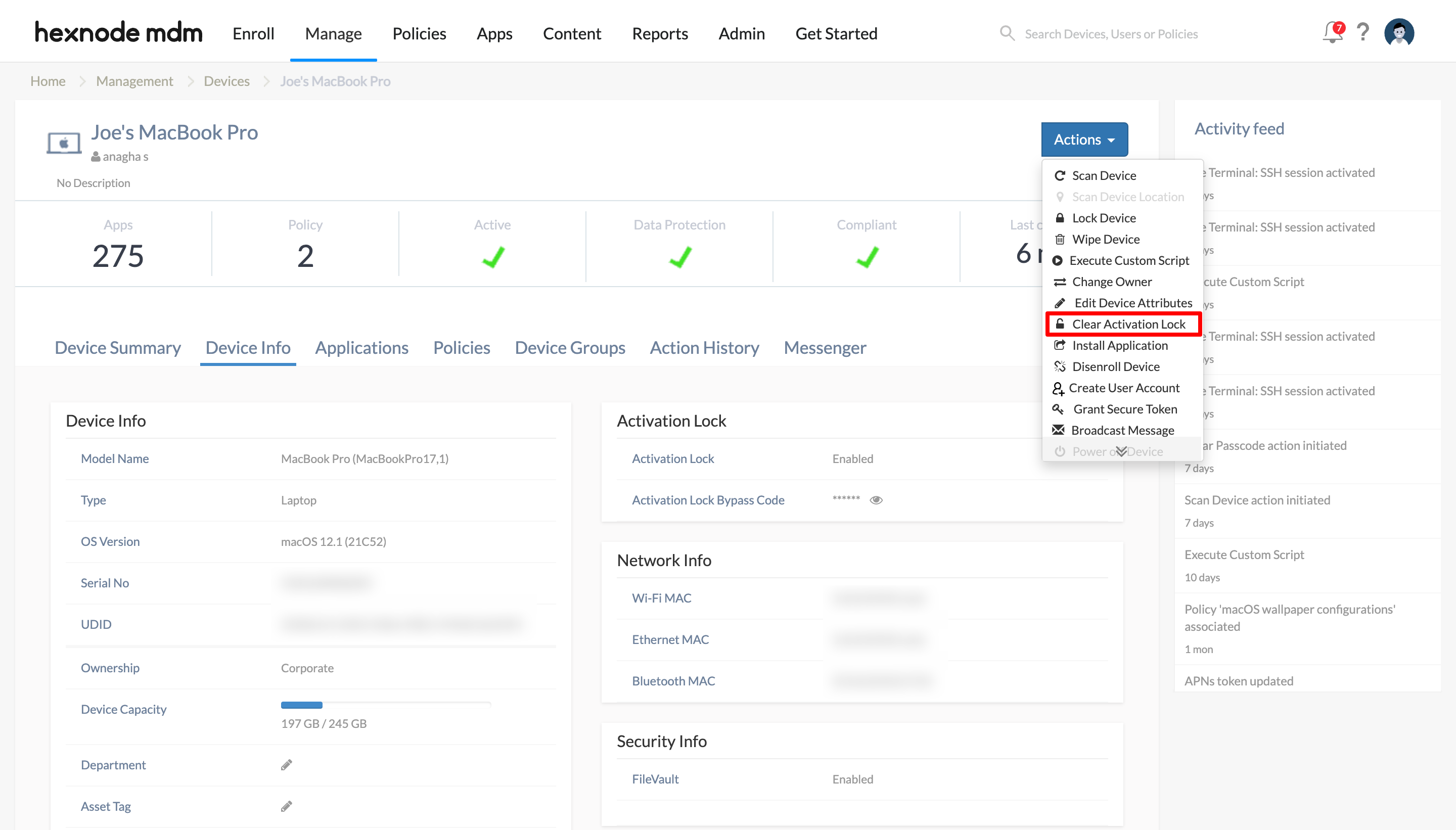
Task: Click the Policy count 2
Action: coord(305,255)
